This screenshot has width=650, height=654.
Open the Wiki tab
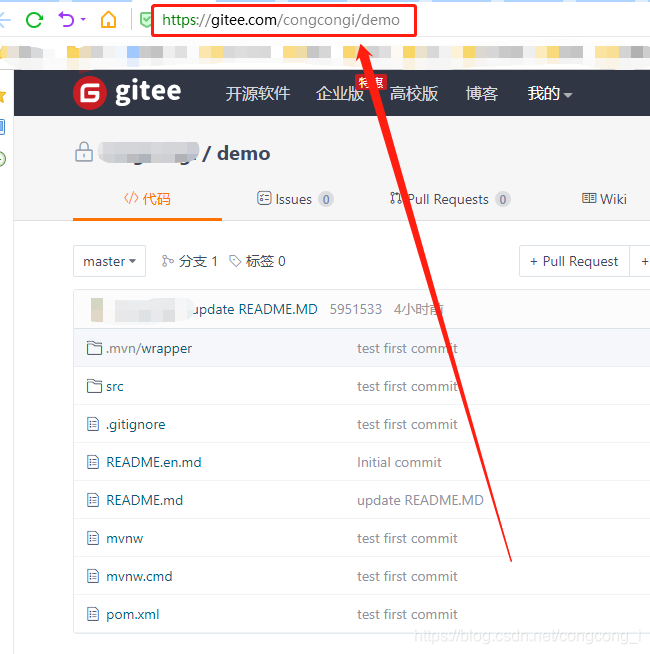[x=604, y=199]
